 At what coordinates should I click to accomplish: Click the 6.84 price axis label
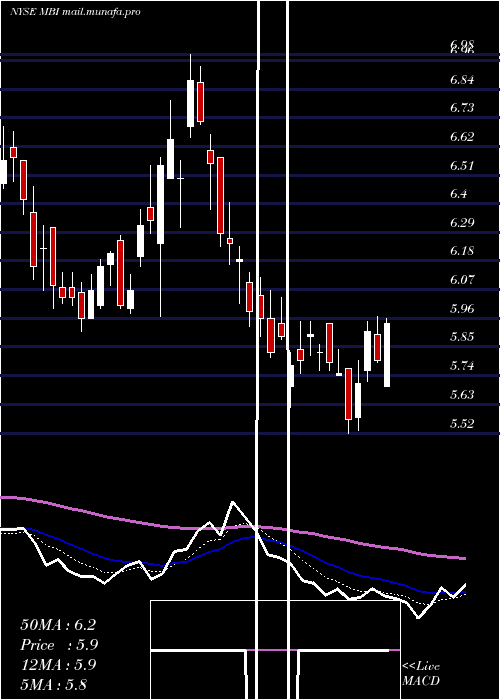click(x=462, y=80)
